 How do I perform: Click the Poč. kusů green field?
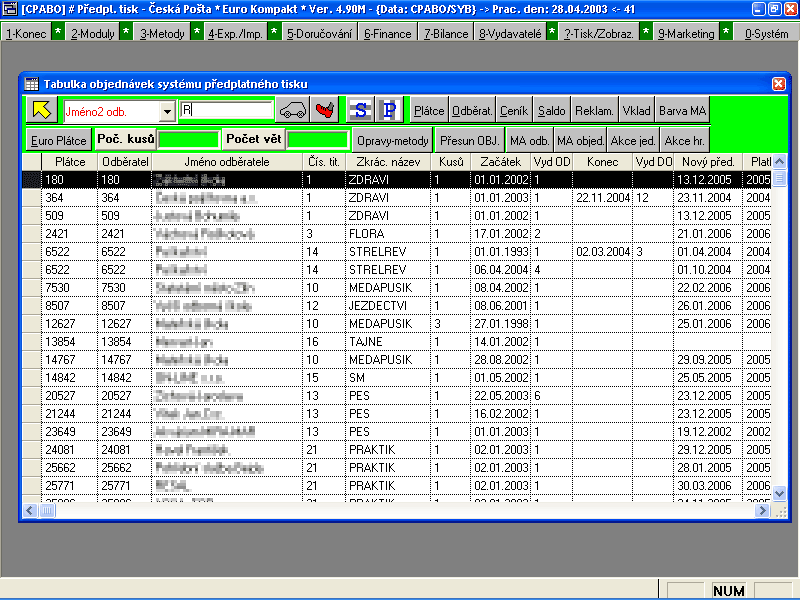[x=188, y=140]
